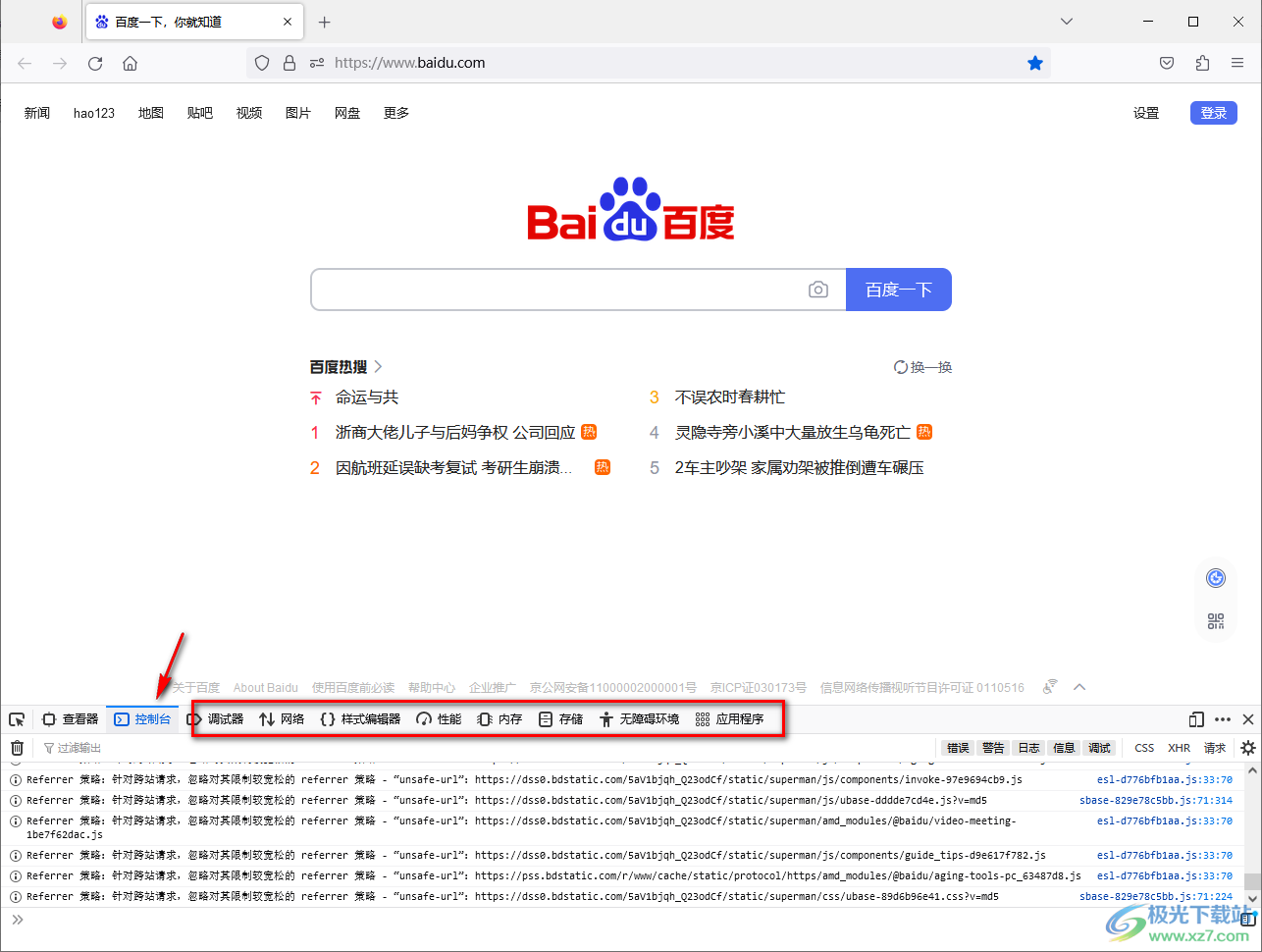Open hot search 命运与共
Image resolution: width=1262 pixels, height=952 pixels.
pyautogui.click(x=367, y=397)
